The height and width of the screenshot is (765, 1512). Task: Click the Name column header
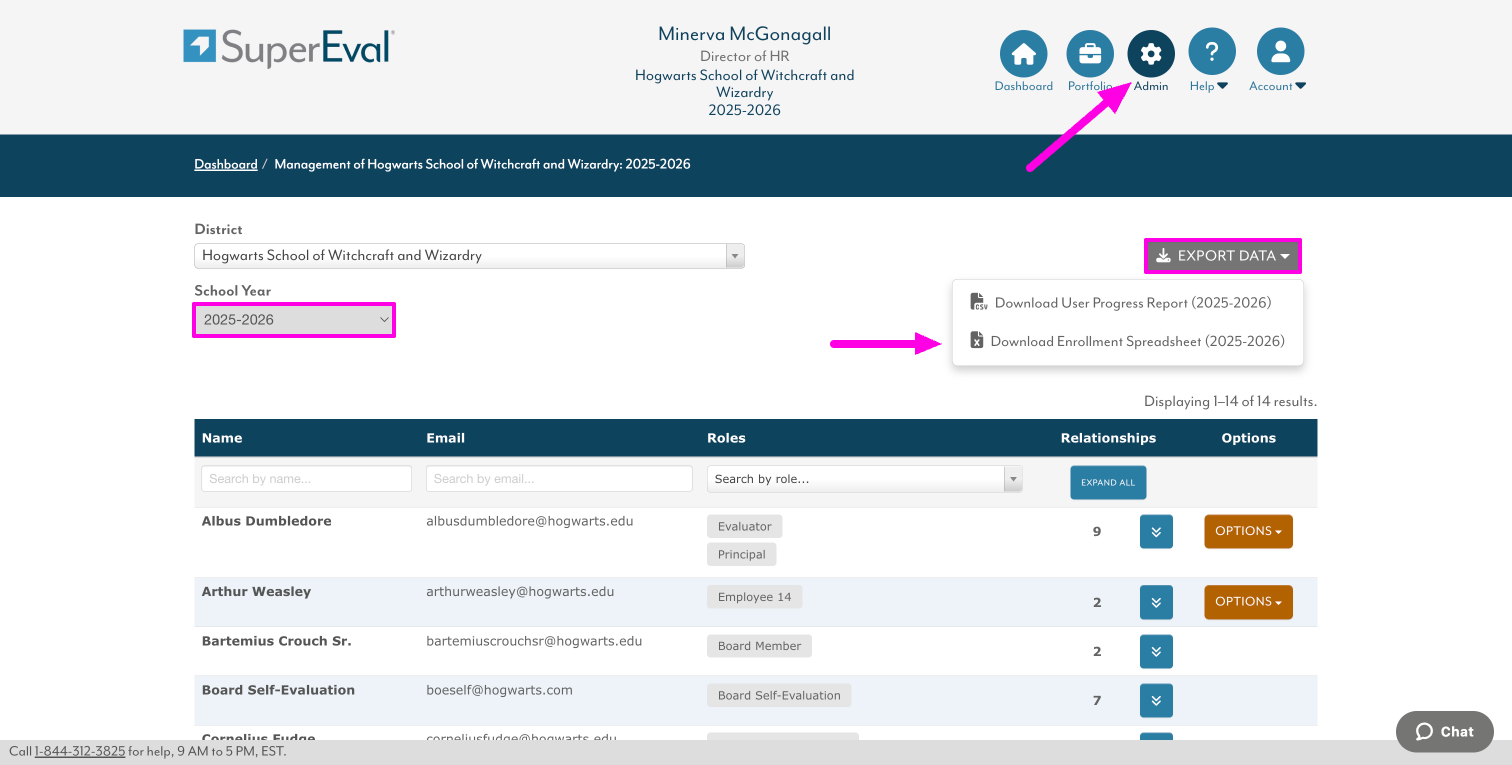coord(222,438)
